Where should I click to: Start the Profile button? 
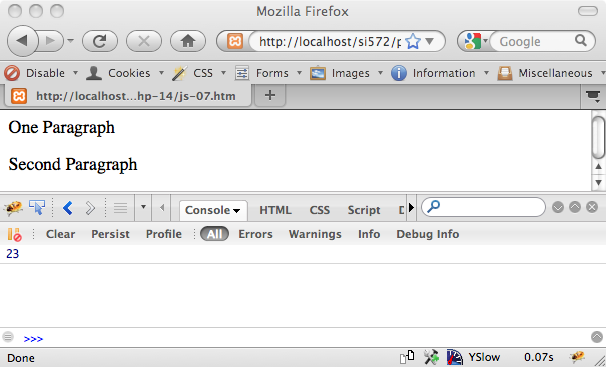tap(164, 234)
